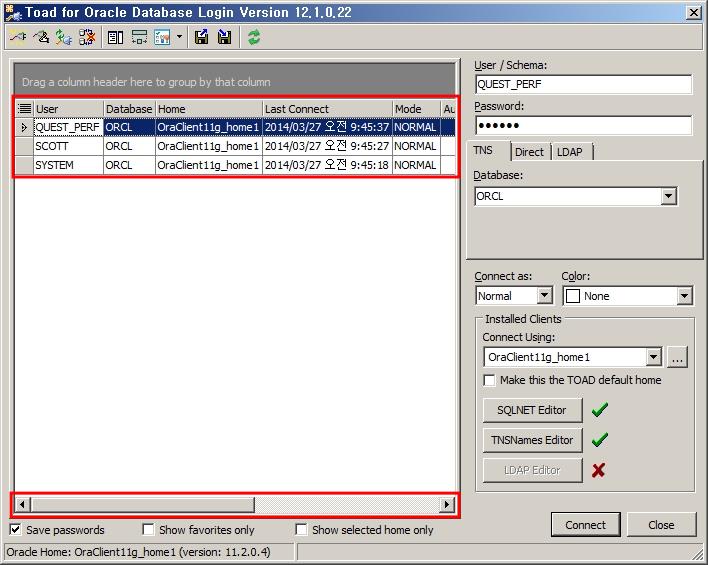Viewport: 708px width, 565px height.
Task: Uncheck the Save passwords checkbox
Action: coord(16,530)
